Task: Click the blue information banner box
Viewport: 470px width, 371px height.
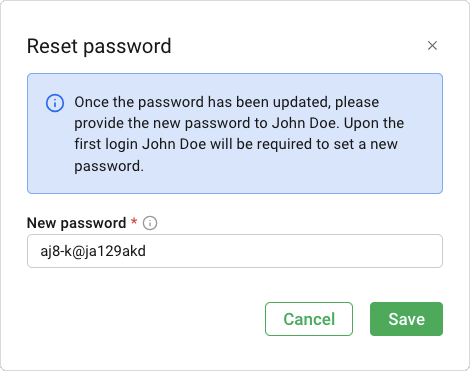Action: coord(235,133)
